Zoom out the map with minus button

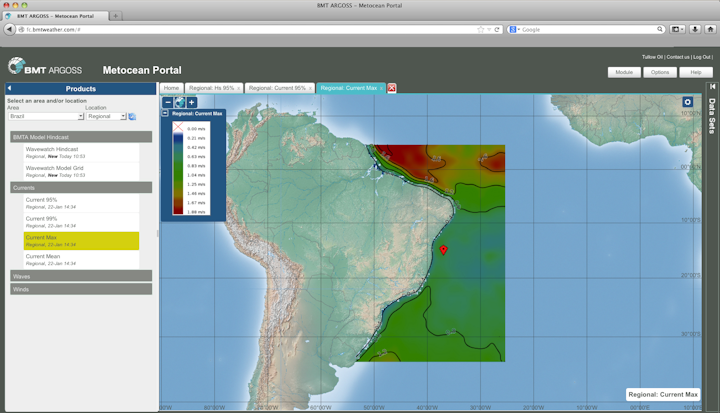(x=168, y=102)
